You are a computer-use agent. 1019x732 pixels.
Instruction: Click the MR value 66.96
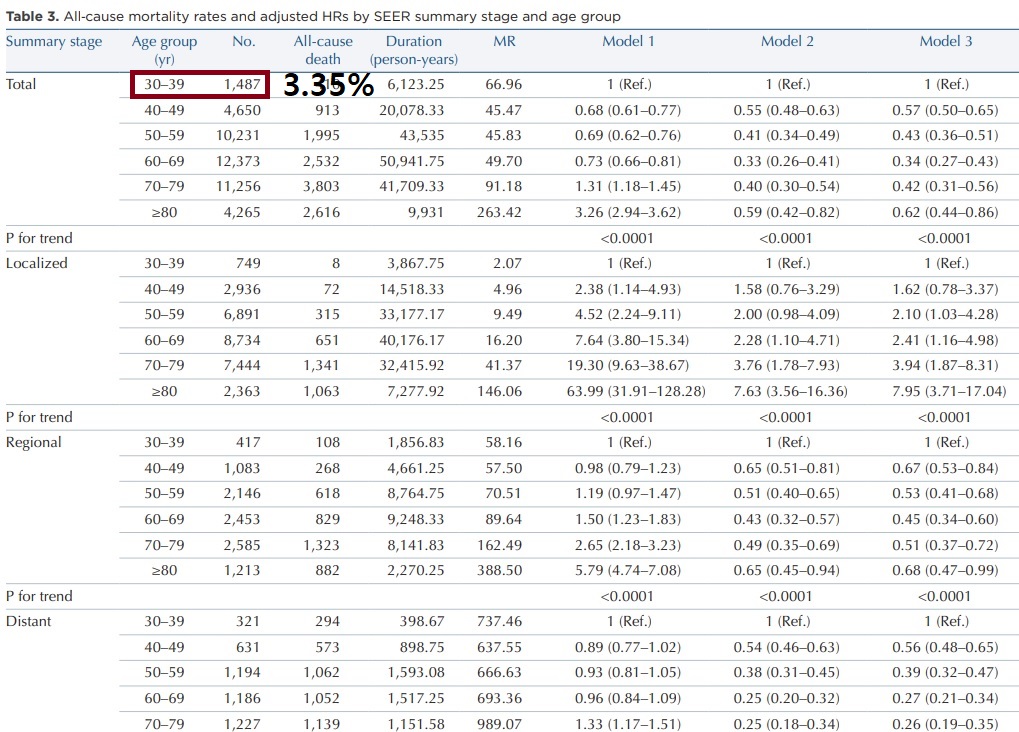point(504,85)
